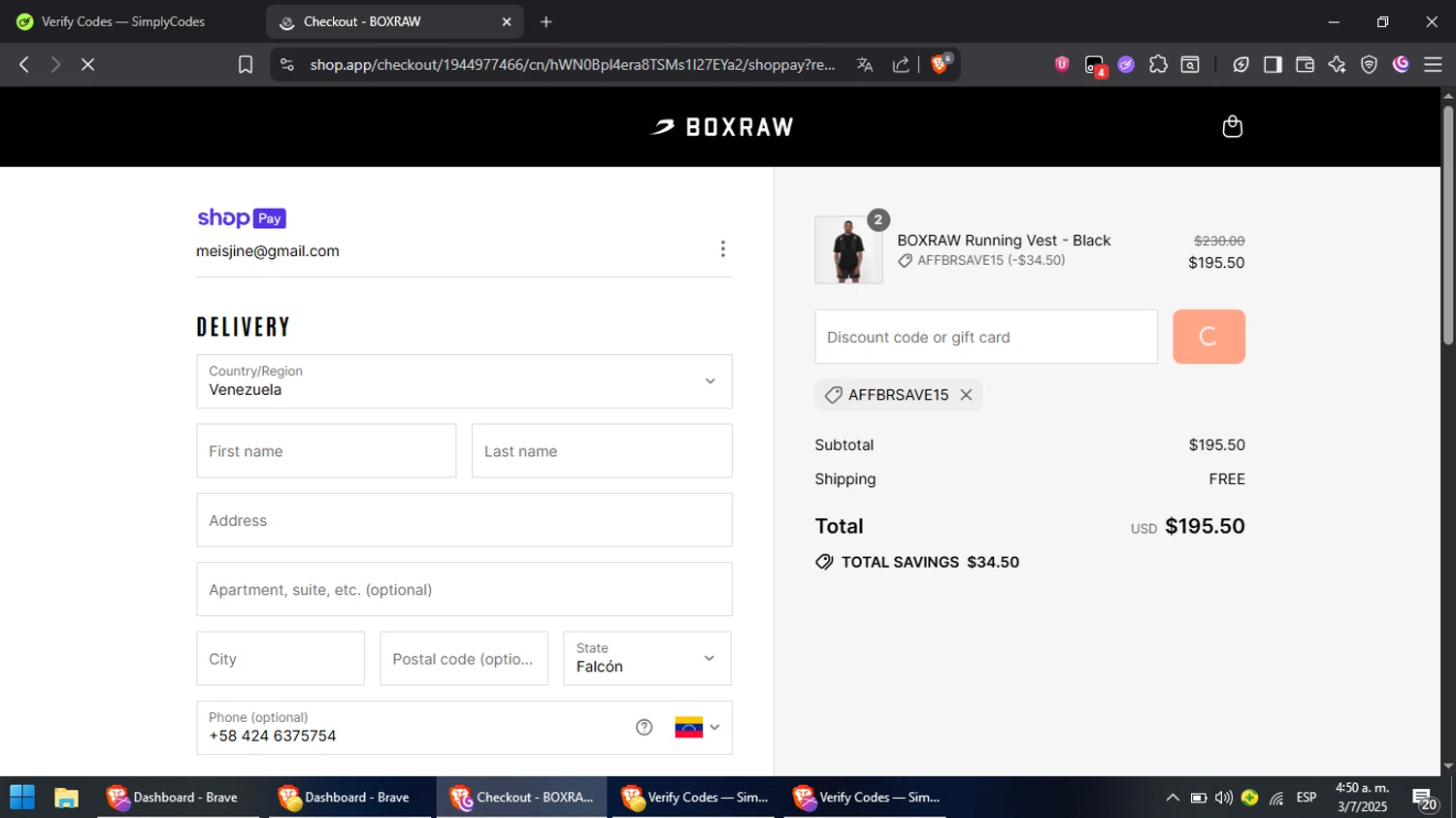Open the Brave Wallet icon
Viewport: 1456px width, 818px height.
tap(1305, 64)
